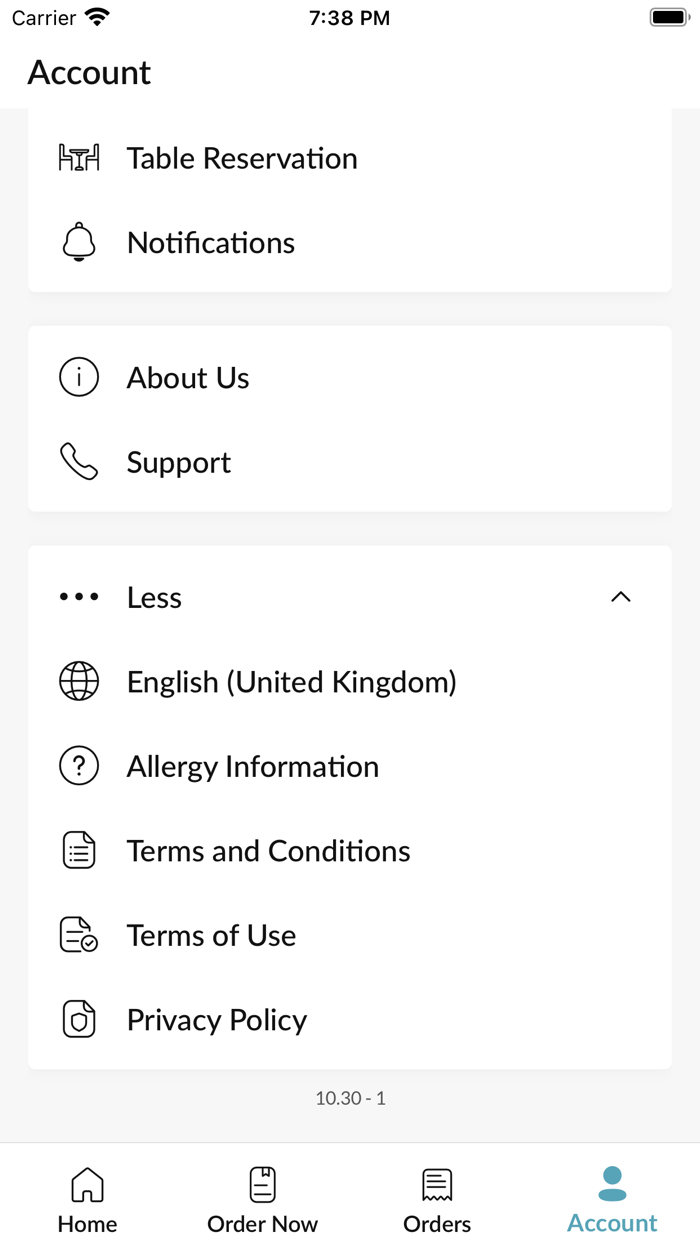Open the English (United Kingdom) language selector

[x=350, y=682]
